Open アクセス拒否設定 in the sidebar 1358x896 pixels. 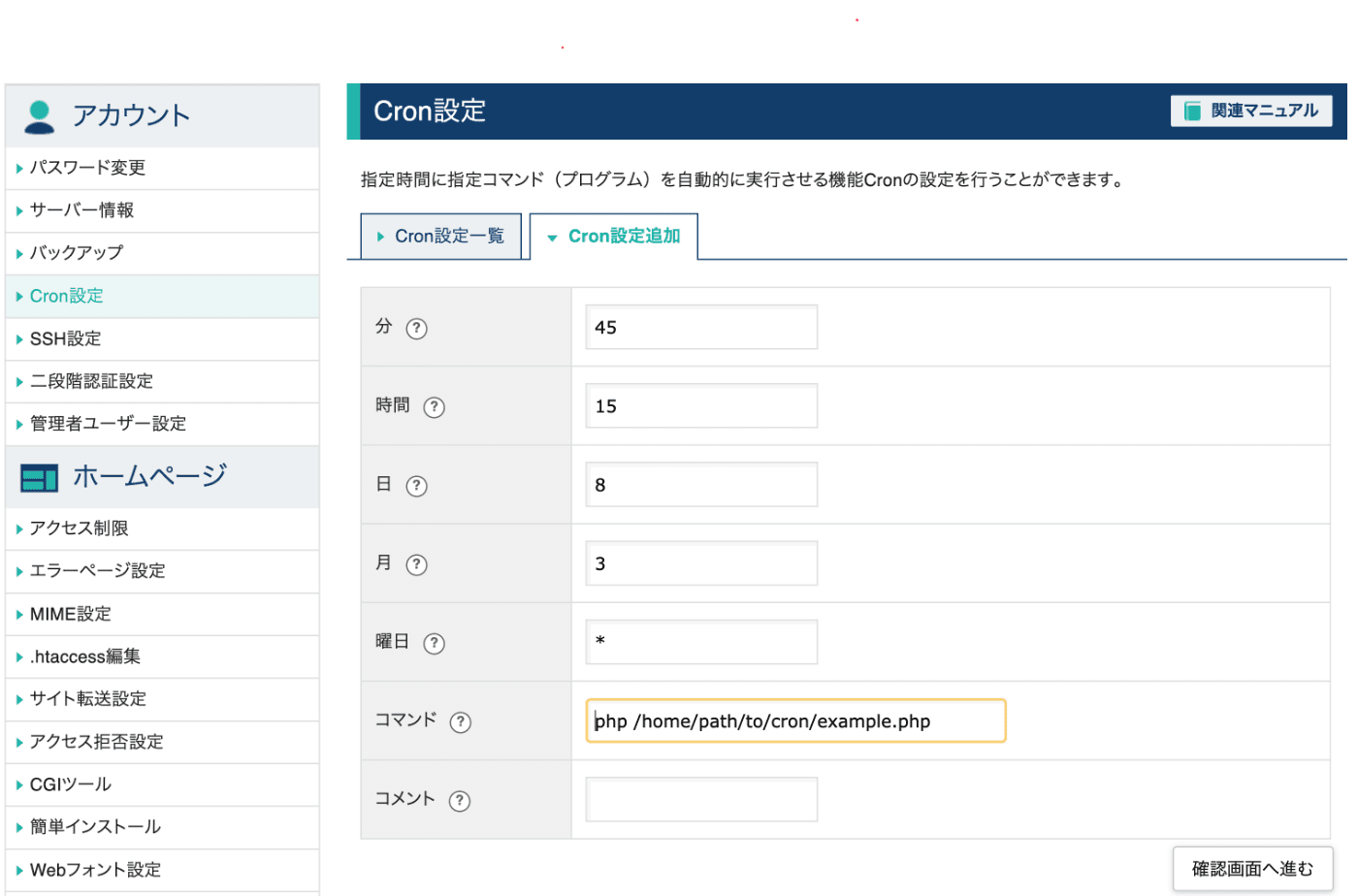[x=162, y=742]
